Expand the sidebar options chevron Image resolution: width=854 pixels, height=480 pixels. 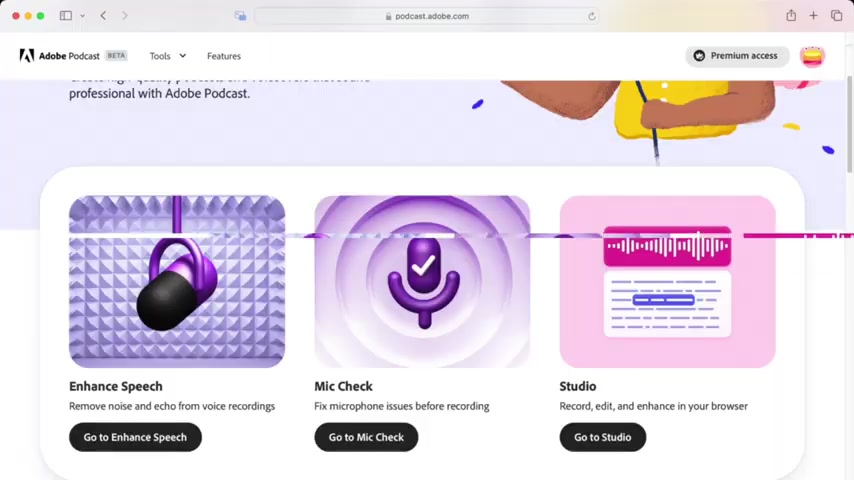click(x=82, y=16)
